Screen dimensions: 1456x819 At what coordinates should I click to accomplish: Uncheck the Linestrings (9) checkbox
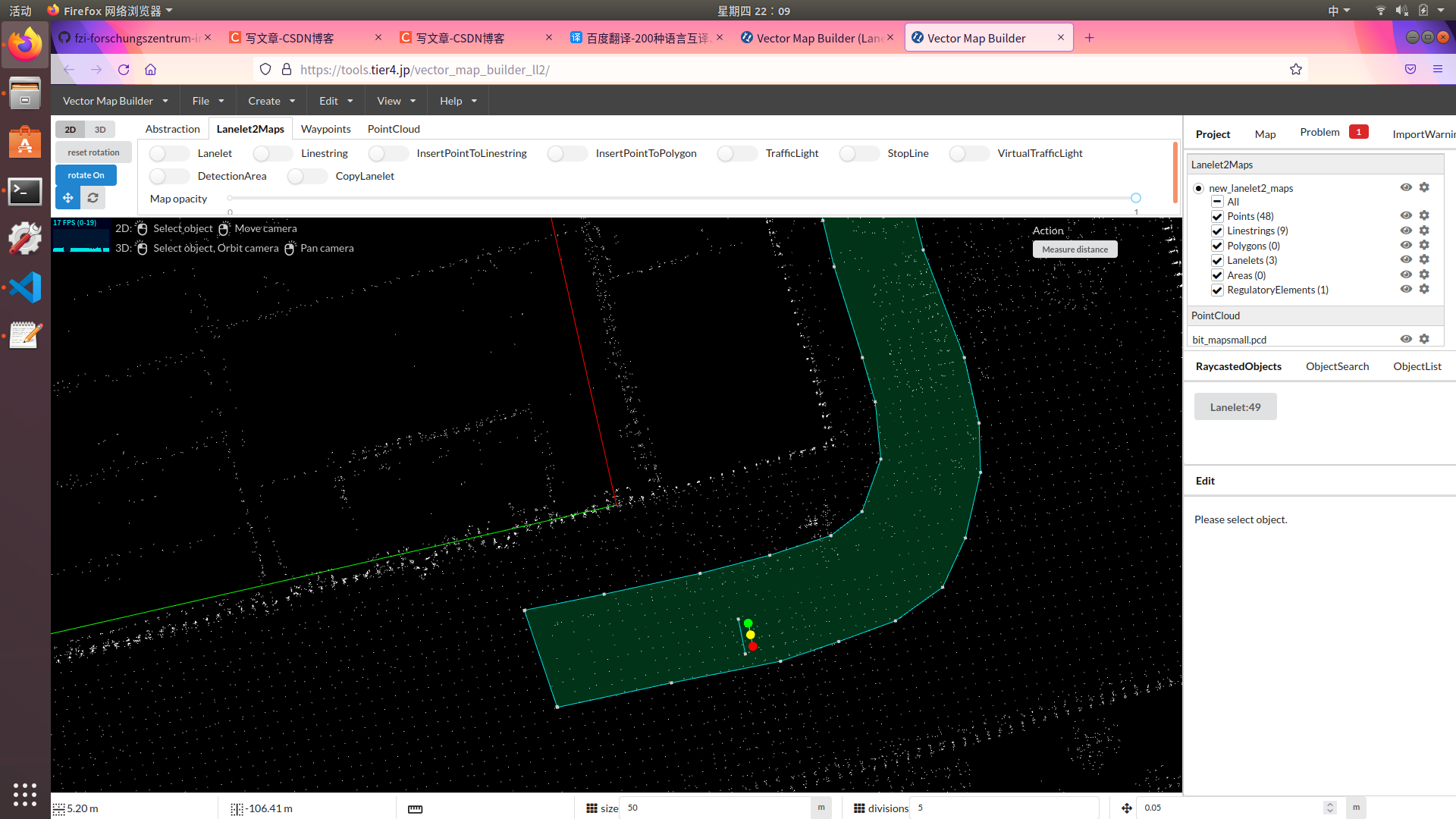pyautogui.click(x=1217, y=231)
